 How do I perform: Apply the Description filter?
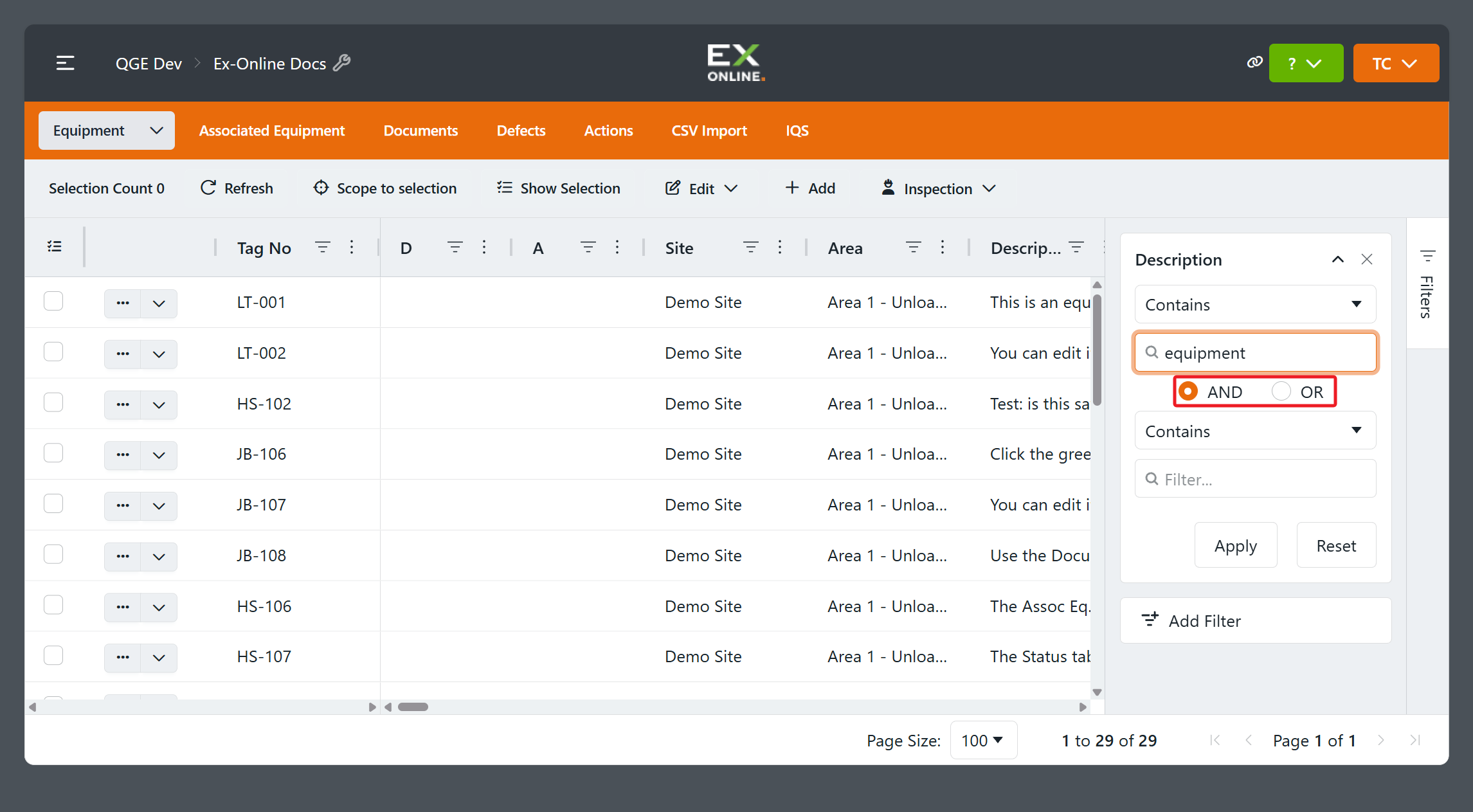click(1236, 545)
